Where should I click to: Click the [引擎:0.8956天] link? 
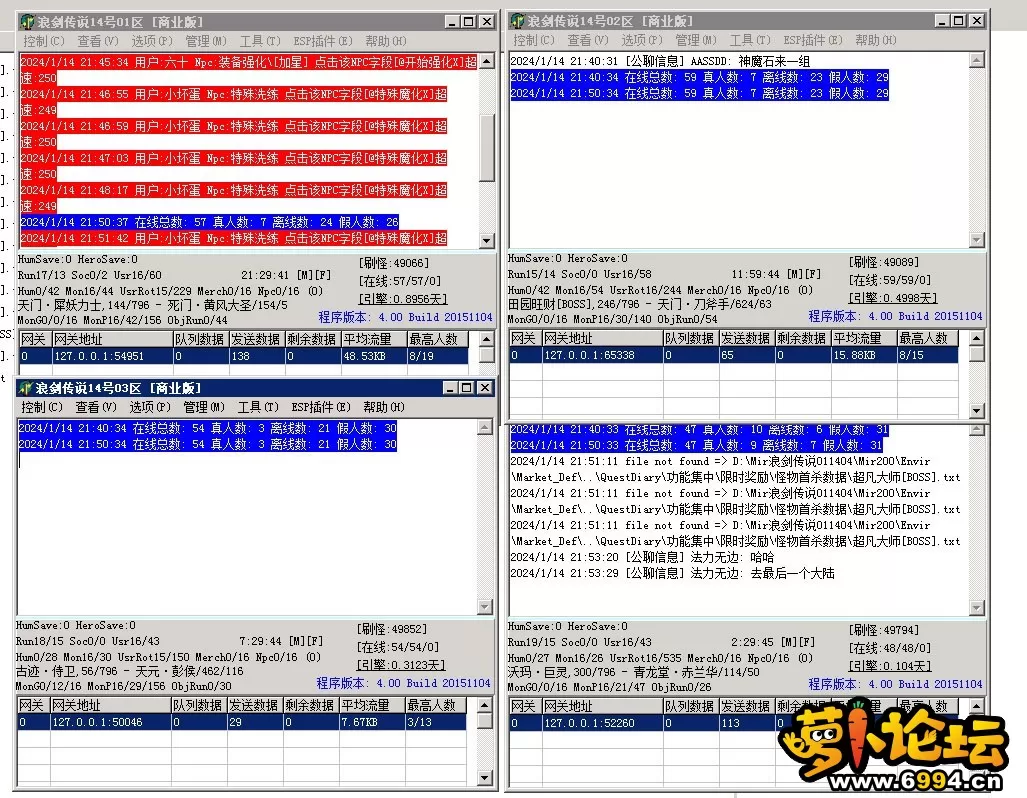pyautogui.click(x=403, y=299)
